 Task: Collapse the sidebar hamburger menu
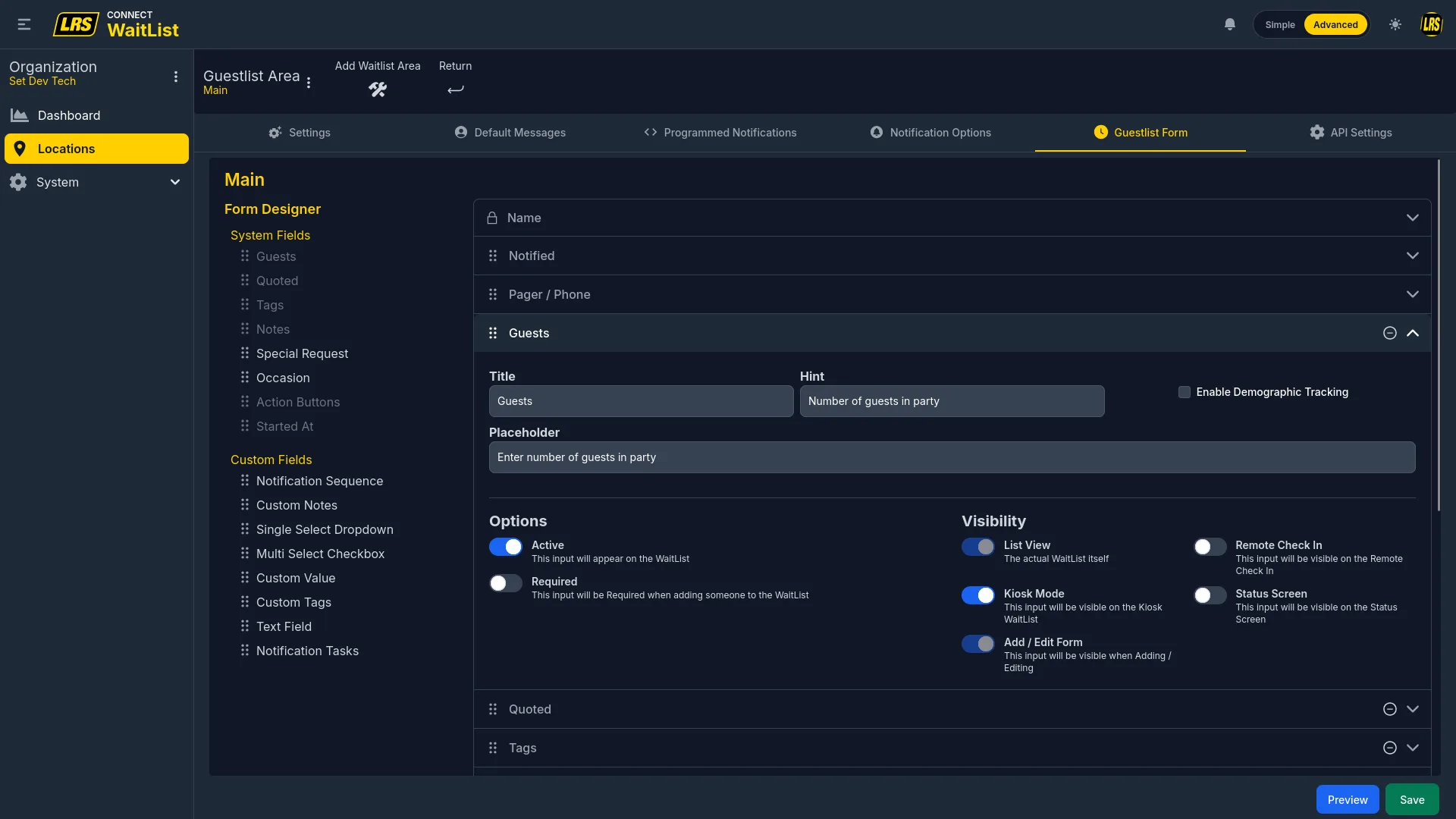click(x=24, y=24)
